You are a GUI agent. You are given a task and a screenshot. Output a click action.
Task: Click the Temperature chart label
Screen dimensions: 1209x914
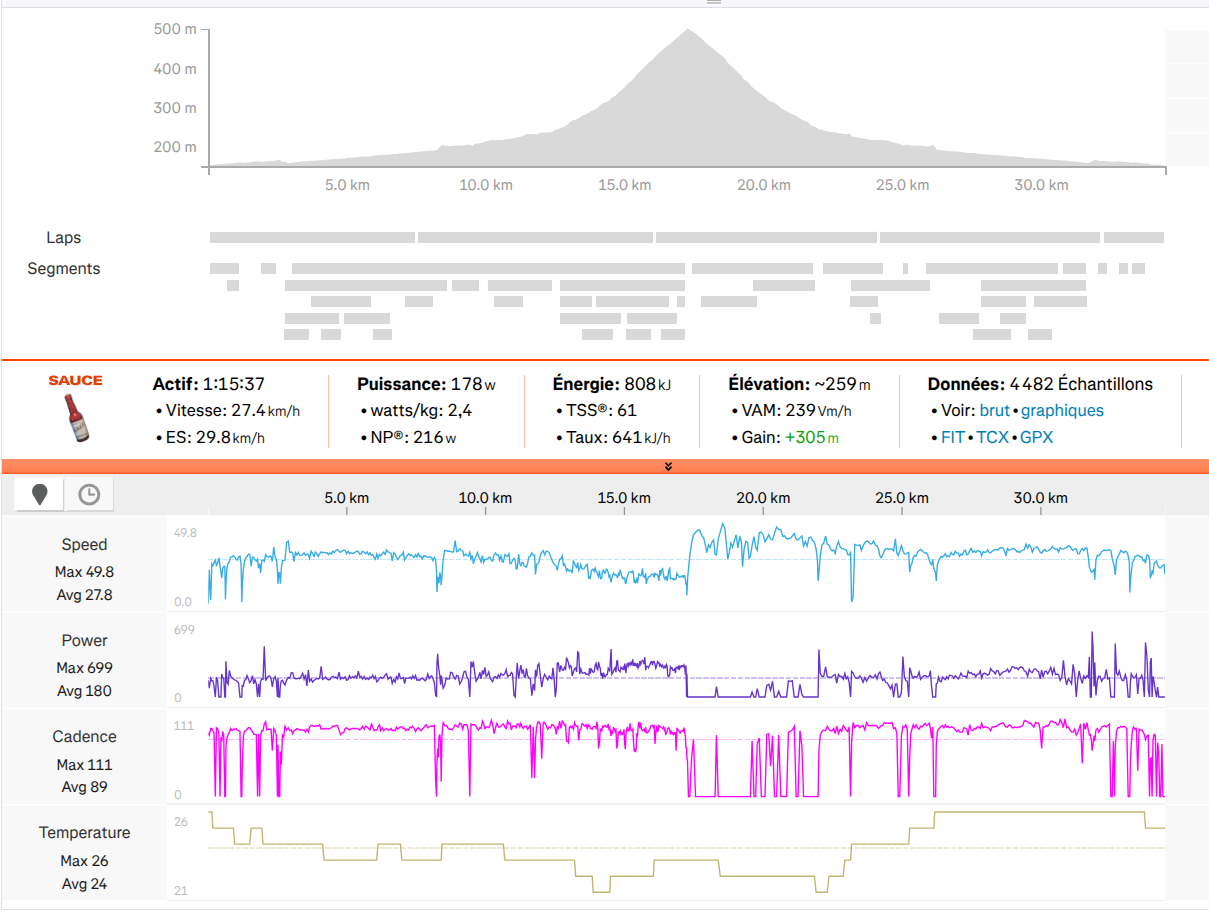(84, 833)
